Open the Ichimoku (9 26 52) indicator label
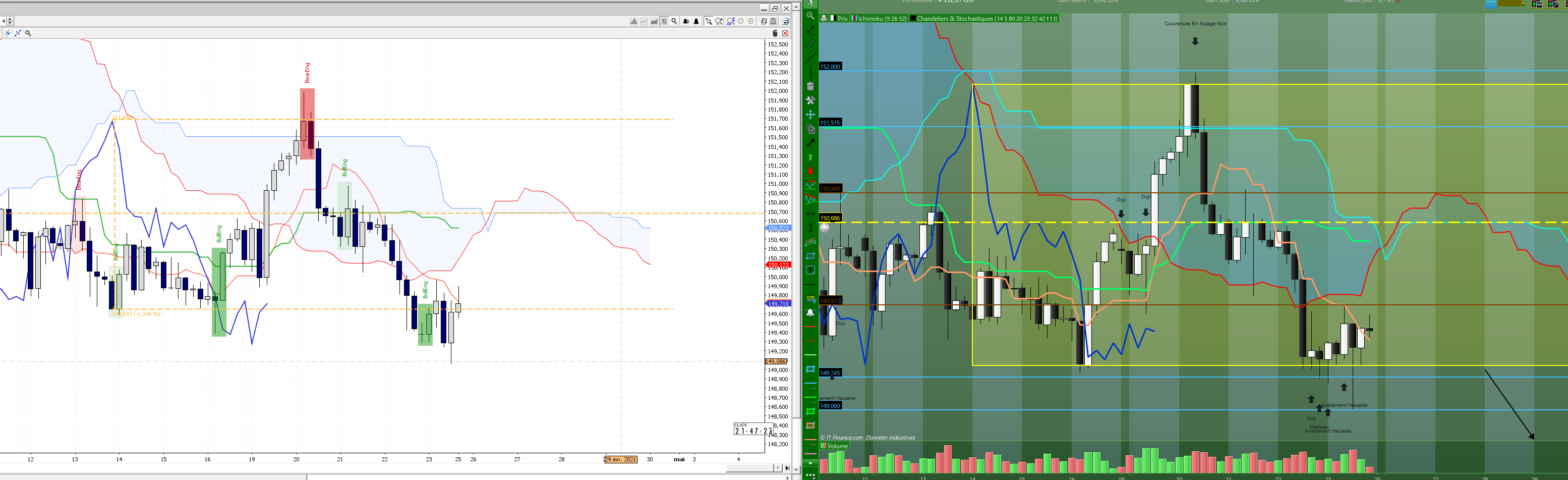This screenshot has width=1568, height=480. tap(879, 18)
